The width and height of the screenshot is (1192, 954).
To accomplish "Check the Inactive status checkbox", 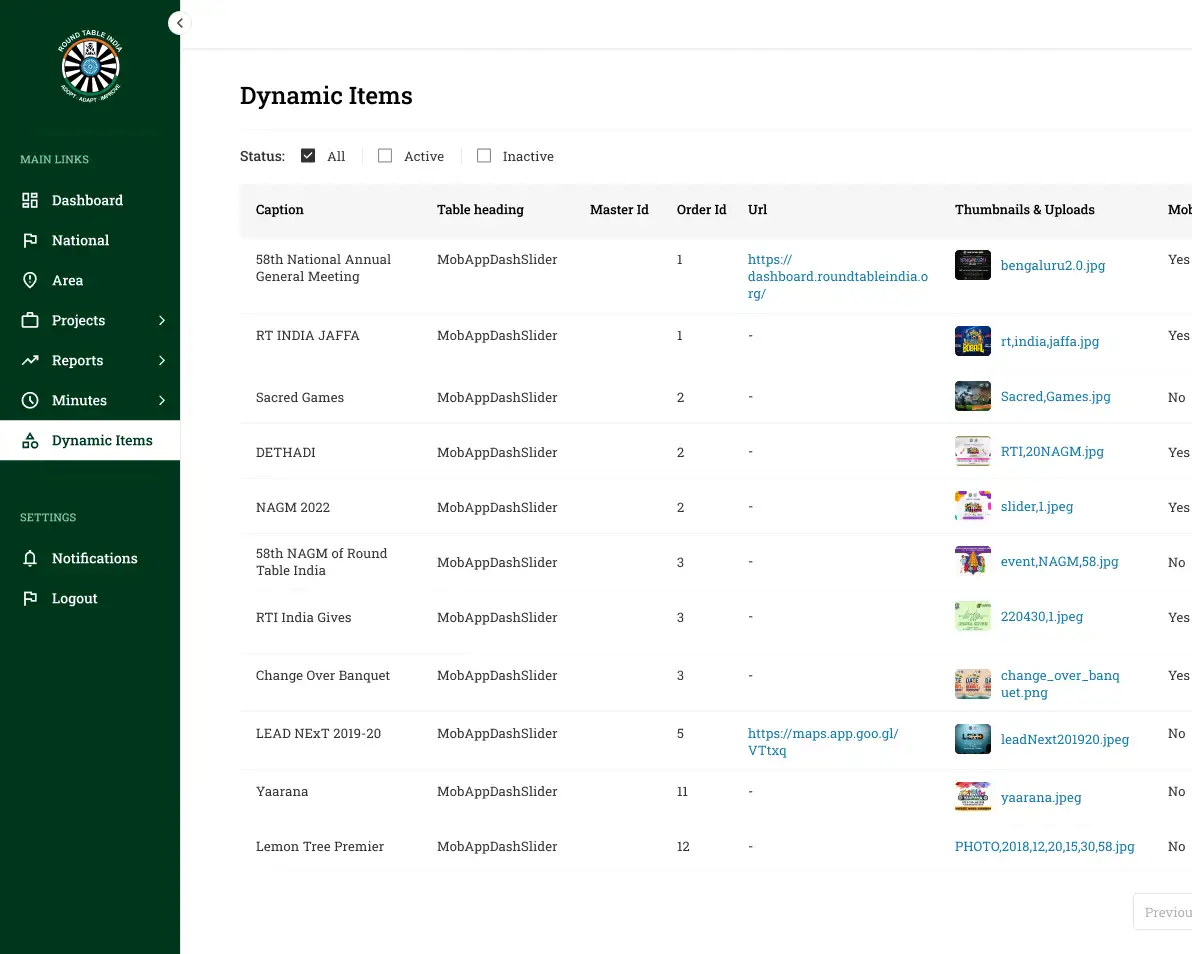I will click(x=484, y=156).
